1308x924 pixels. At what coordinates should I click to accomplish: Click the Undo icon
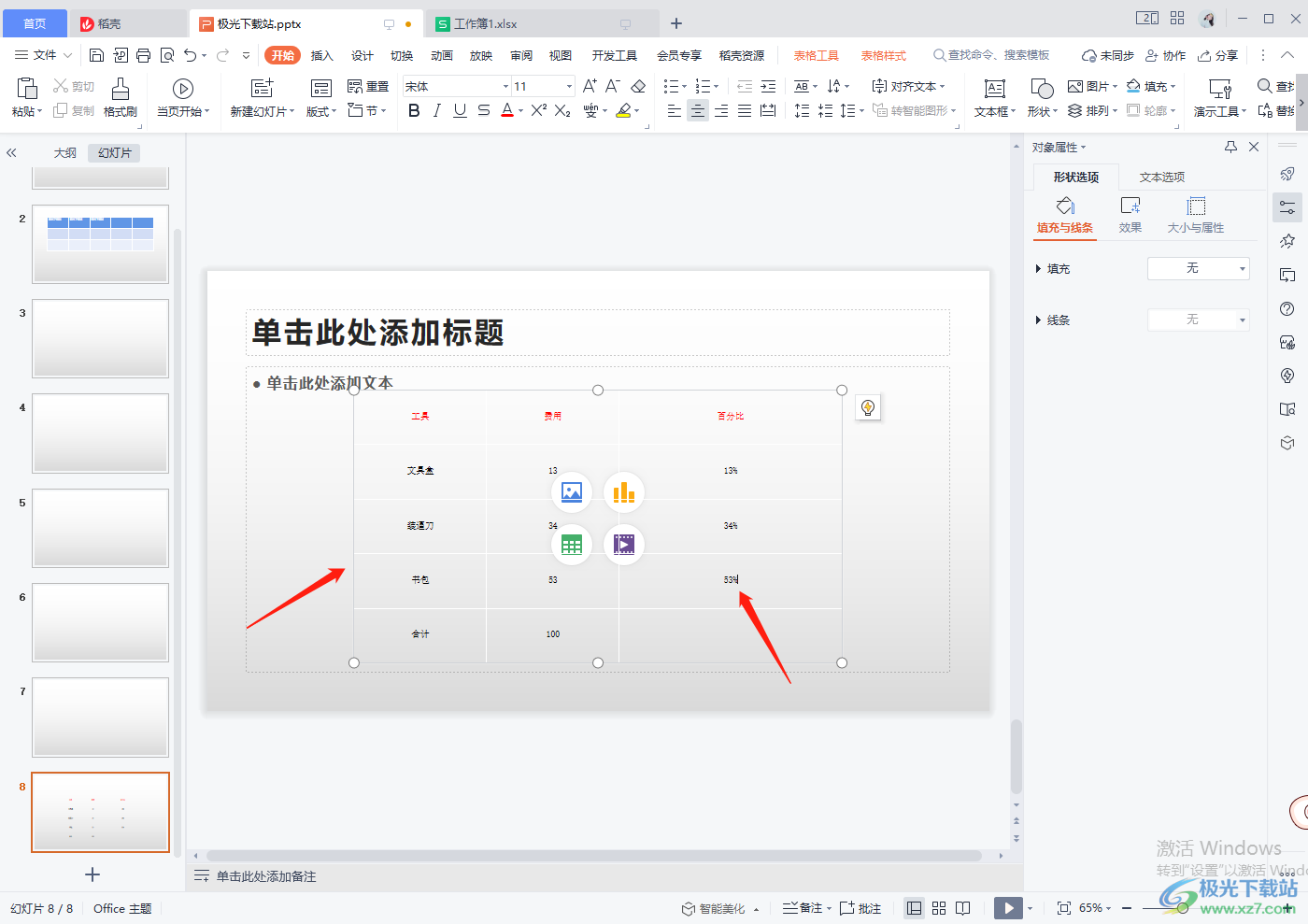190,55
